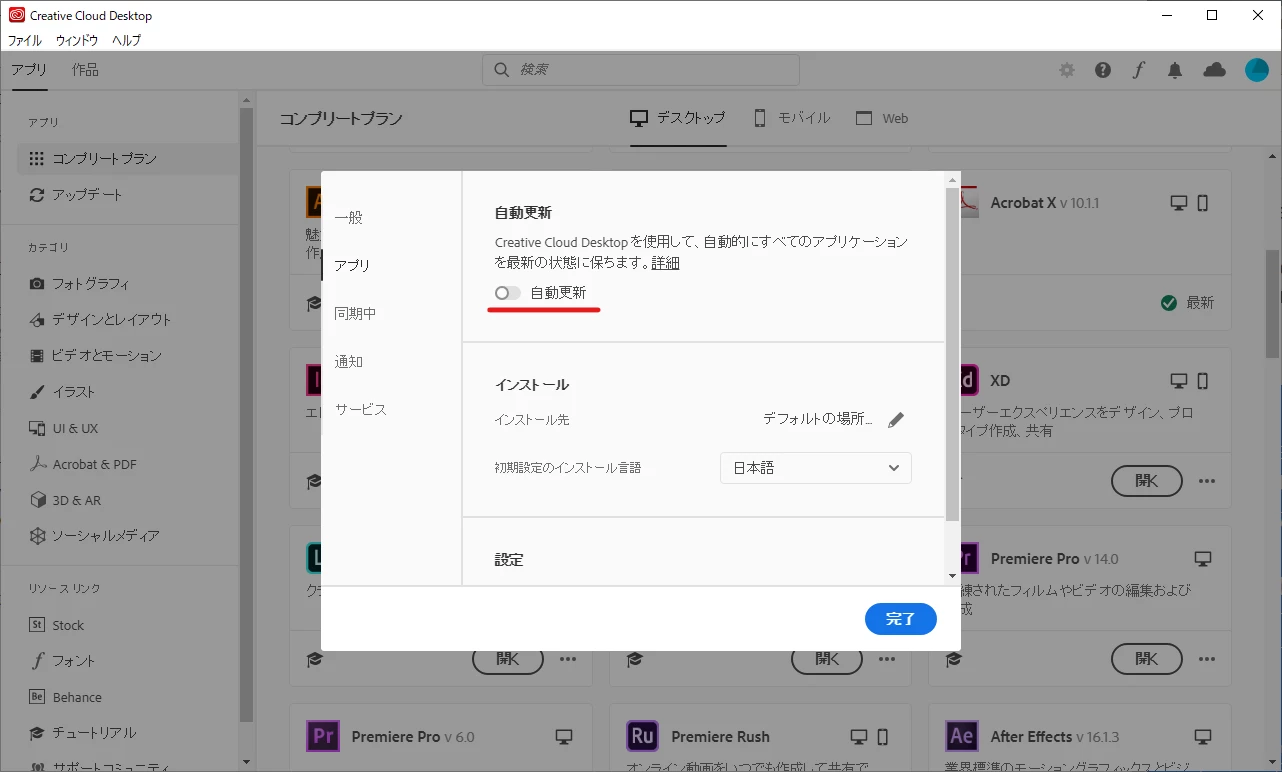Open more options for XD
Screen dimensions: 1282x772
click(x=1207, y=481)
